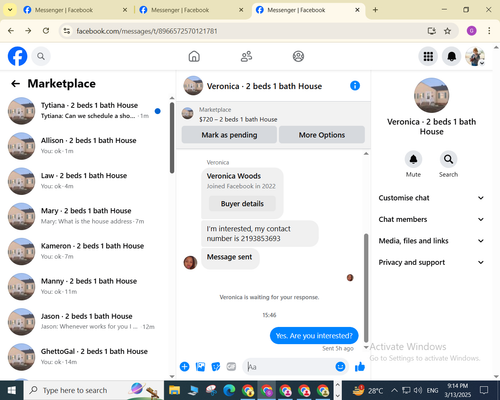Show hidden system tray icons
The height and width of the screenshot is (400, 500).
(x=394, y=390)
